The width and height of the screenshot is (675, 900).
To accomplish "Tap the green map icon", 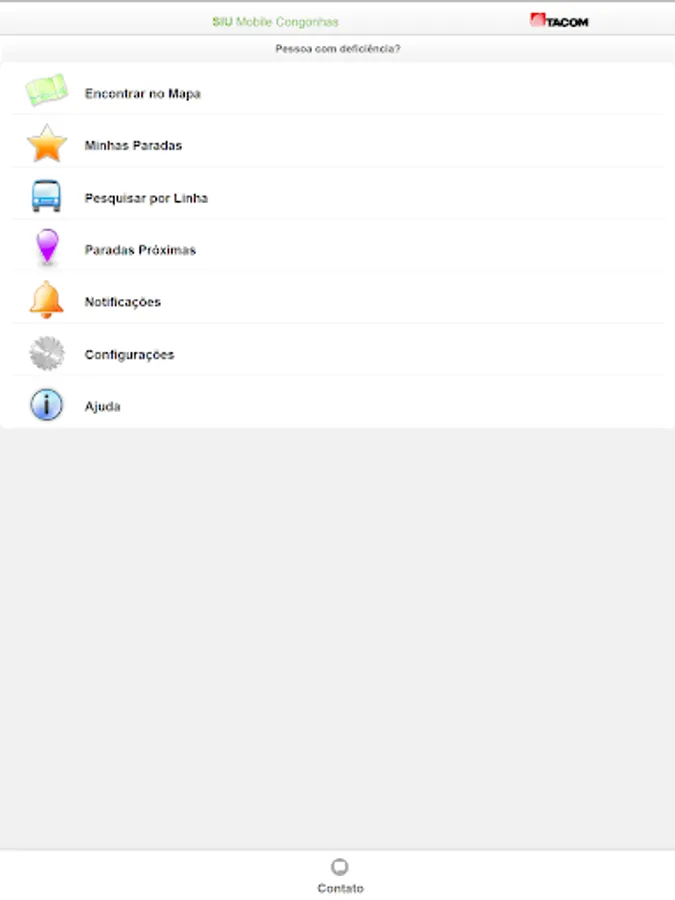I will click(46, 90).
